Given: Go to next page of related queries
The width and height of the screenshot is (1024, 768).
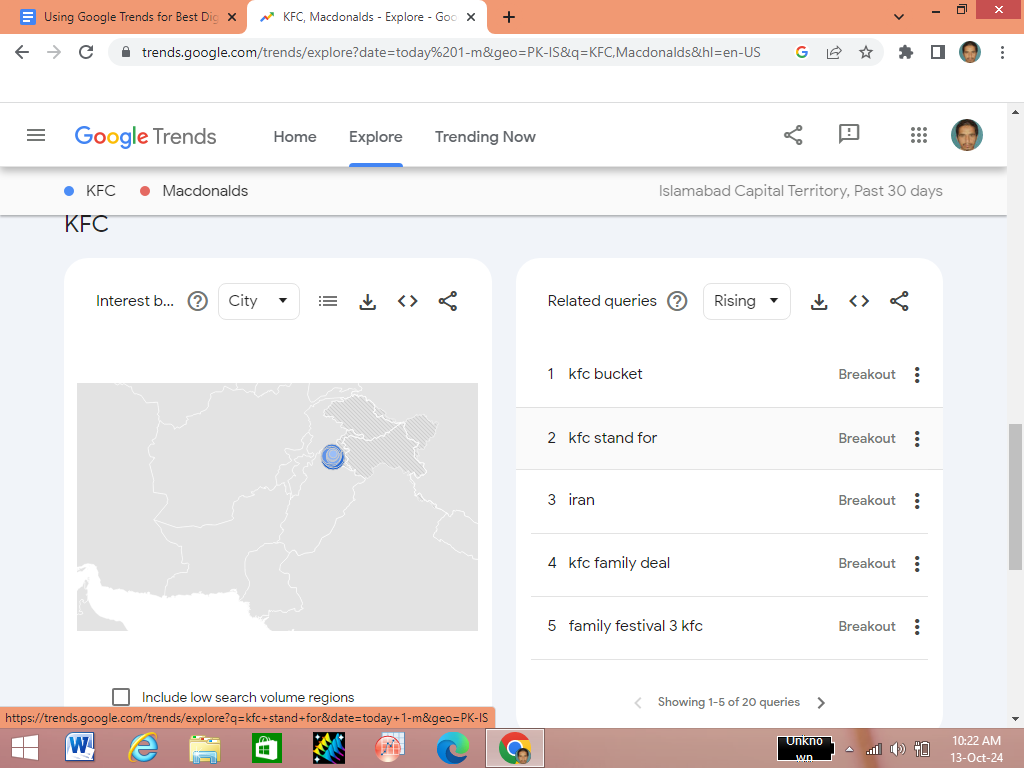Looking at the screenshot, I should tap(821, 703).
